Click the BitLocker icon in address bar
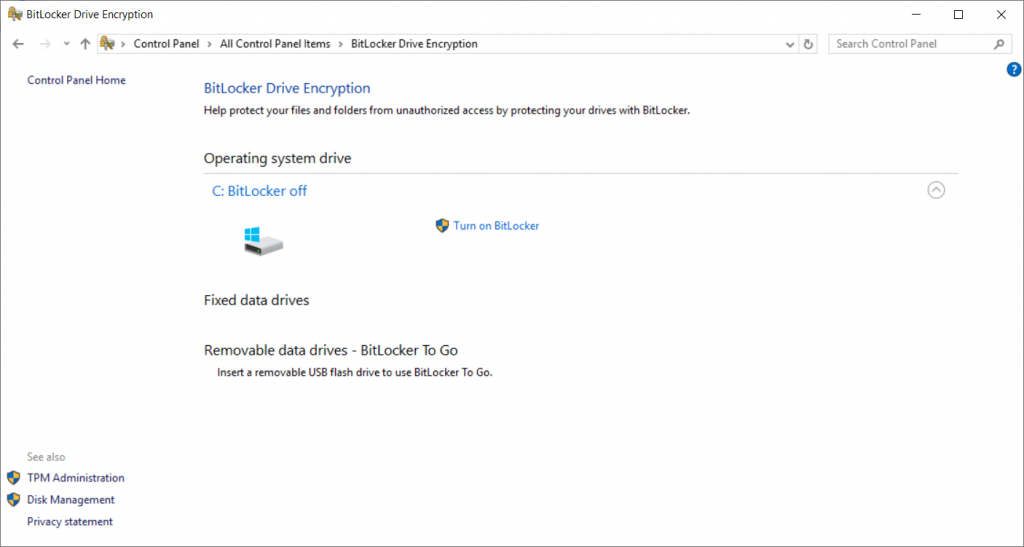This screenshot has width=1024, height=547. 108,44
